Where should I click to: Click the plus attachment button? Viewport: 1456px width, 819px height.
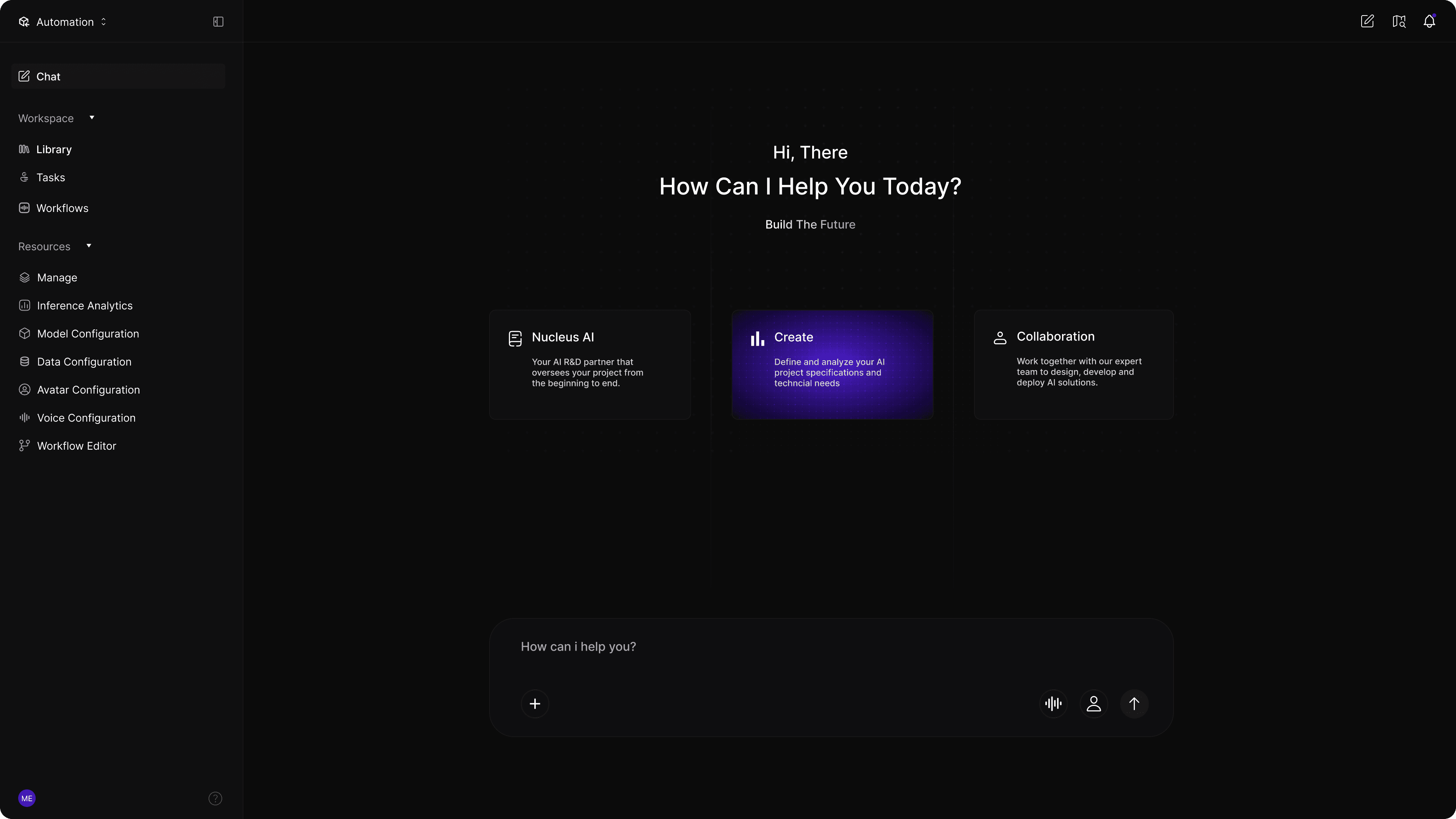point(535,704)
